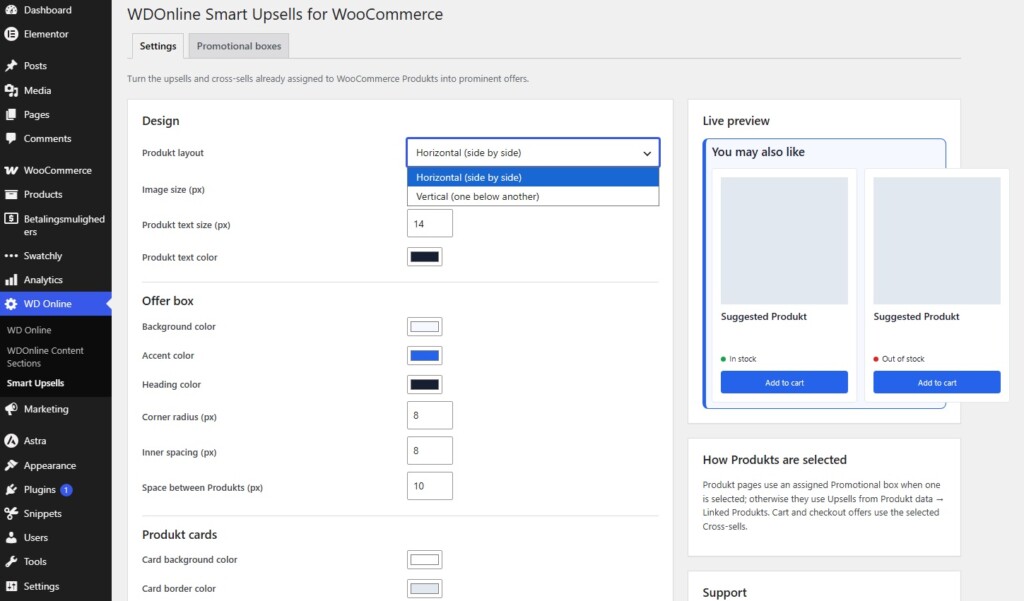Click the Users person icon
This screenshot has height=601, width=1024.
11,538
